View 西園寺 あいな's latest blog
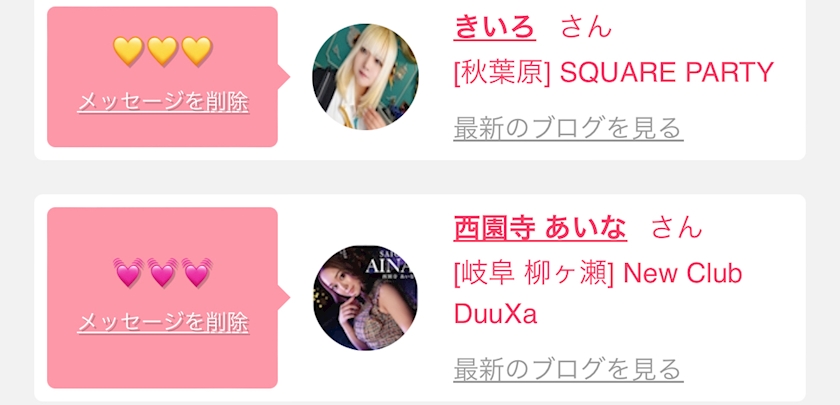This screenshot has height=405, width=840. [568, 369]
